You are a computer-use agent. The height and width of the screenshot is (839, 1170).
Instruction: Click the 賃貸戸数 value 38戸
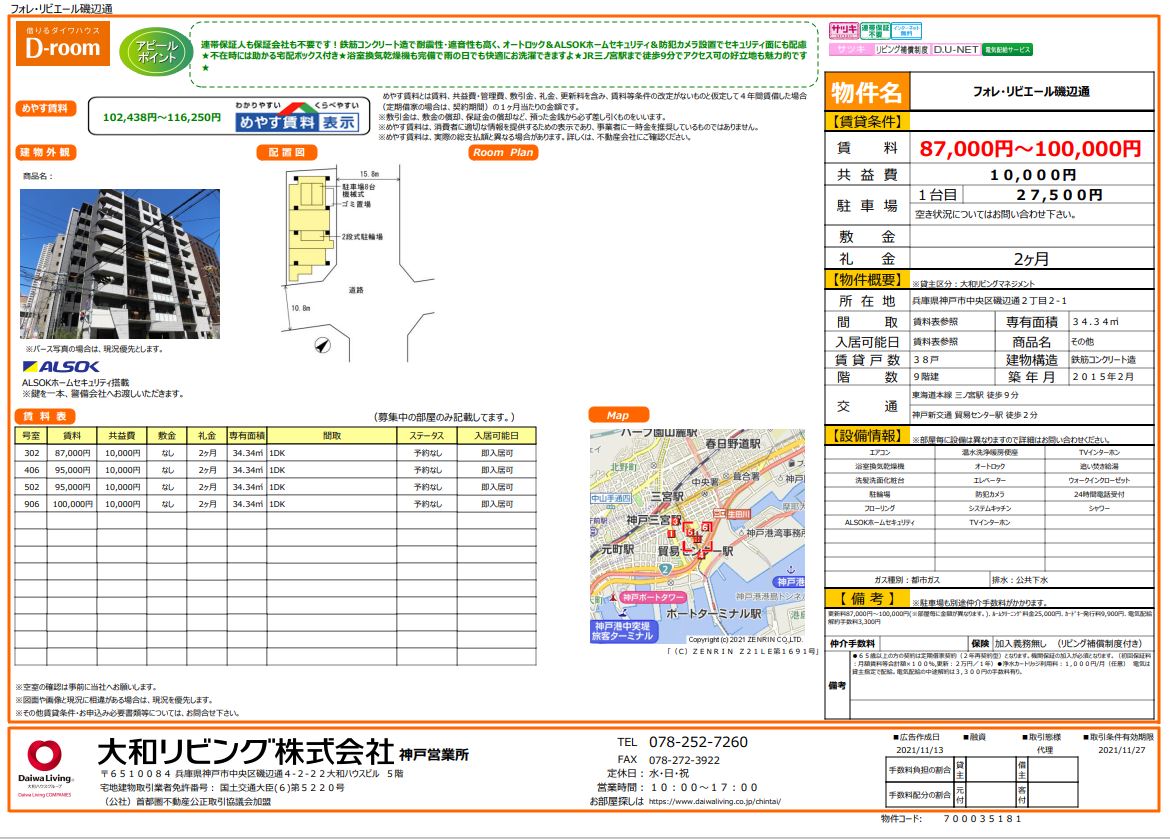click(x=925, y=359)
